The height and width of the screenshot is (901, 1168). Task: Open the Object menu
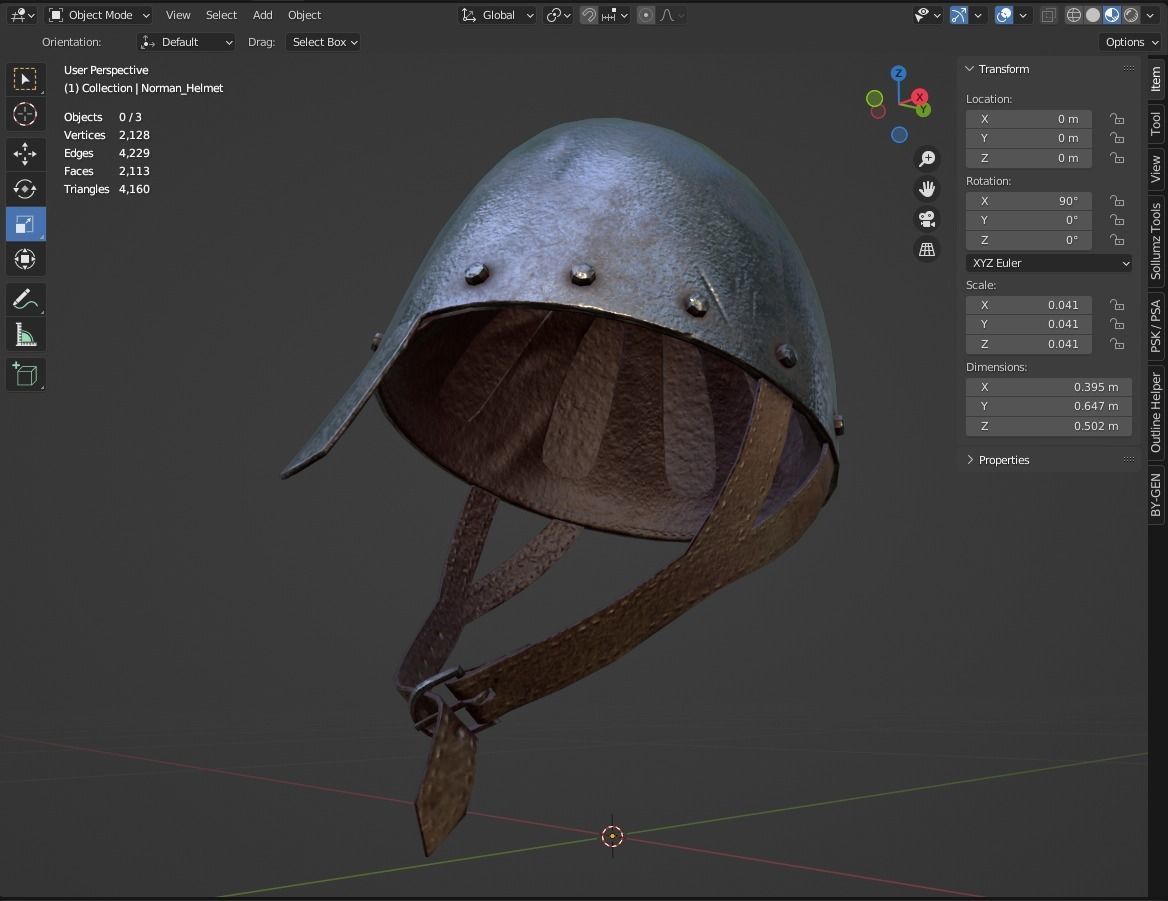[305, 15]
